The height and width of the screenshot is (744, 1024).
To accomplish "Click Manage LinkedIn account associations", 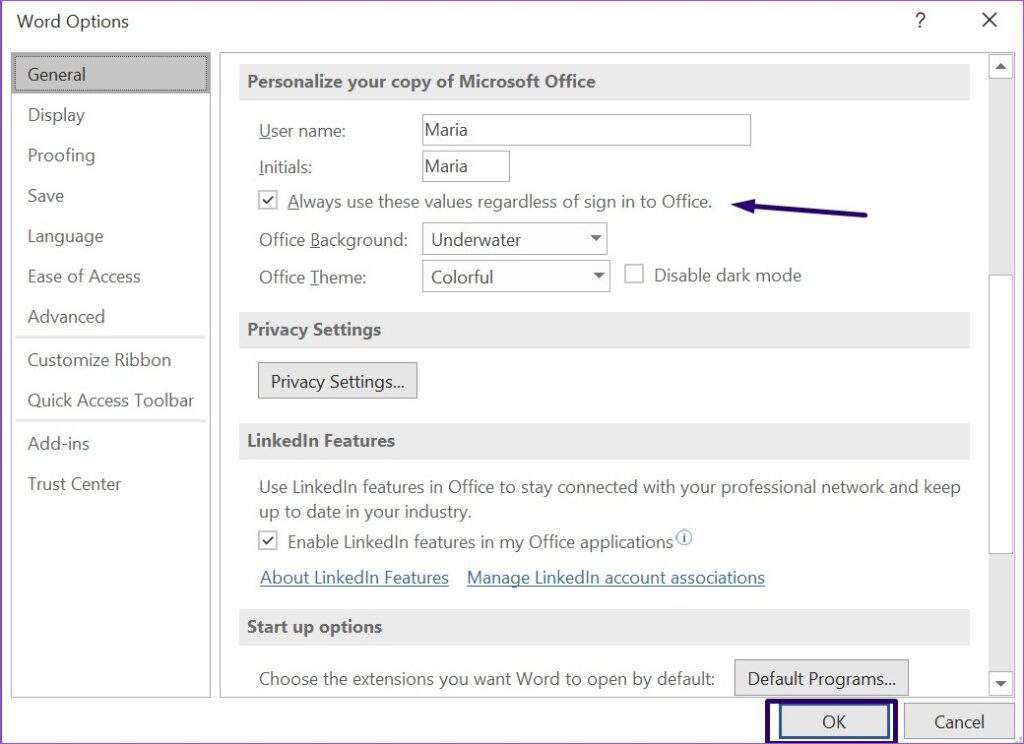I will tap(615, 577).
